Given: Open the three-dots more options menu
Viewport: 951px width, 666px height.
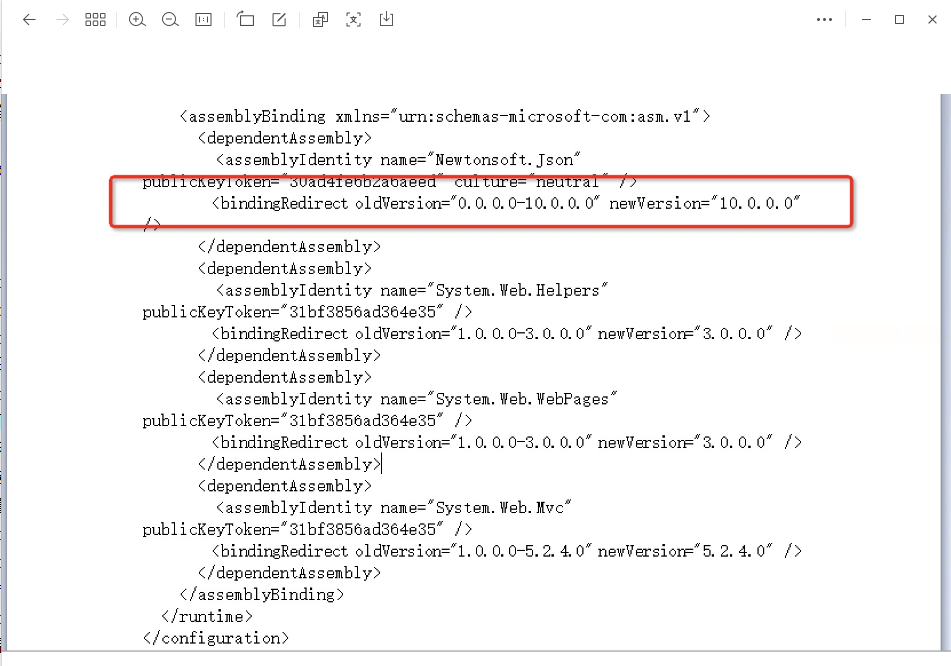Looking at the screenshot, I should [824, 20].
